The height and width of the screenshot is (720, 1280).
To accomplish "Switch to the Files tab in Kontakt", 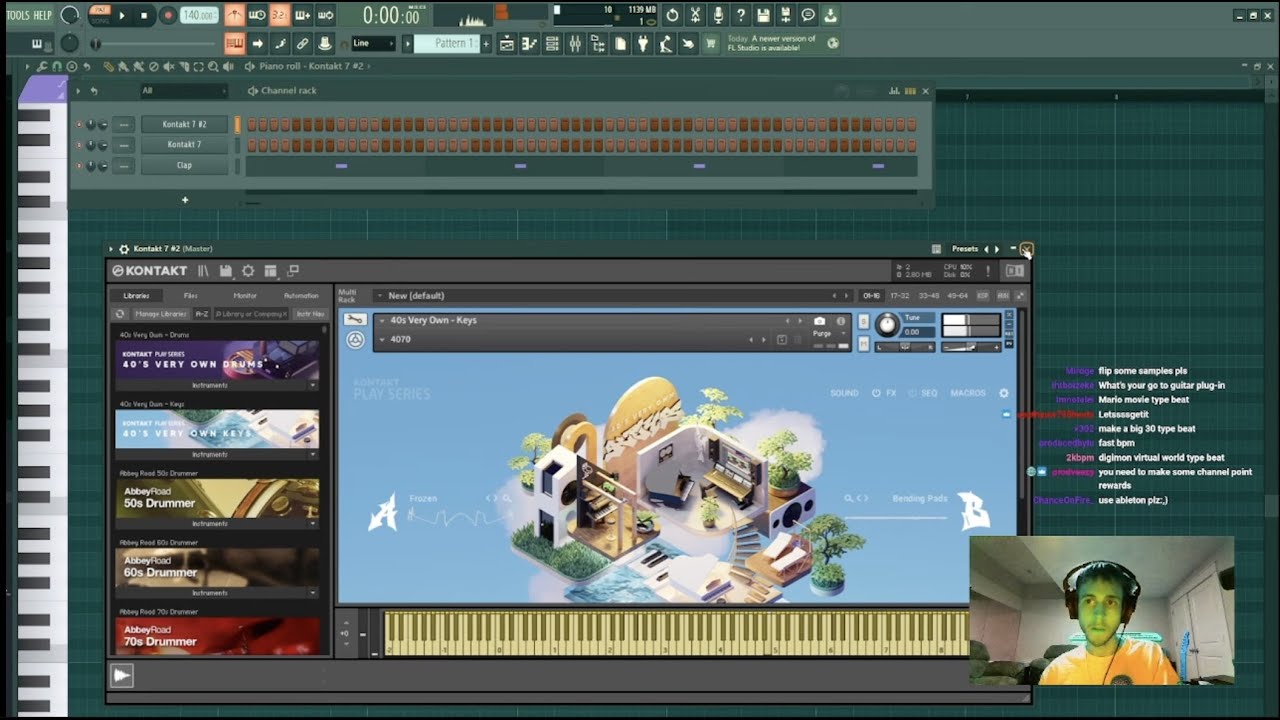I will point(190,296).
